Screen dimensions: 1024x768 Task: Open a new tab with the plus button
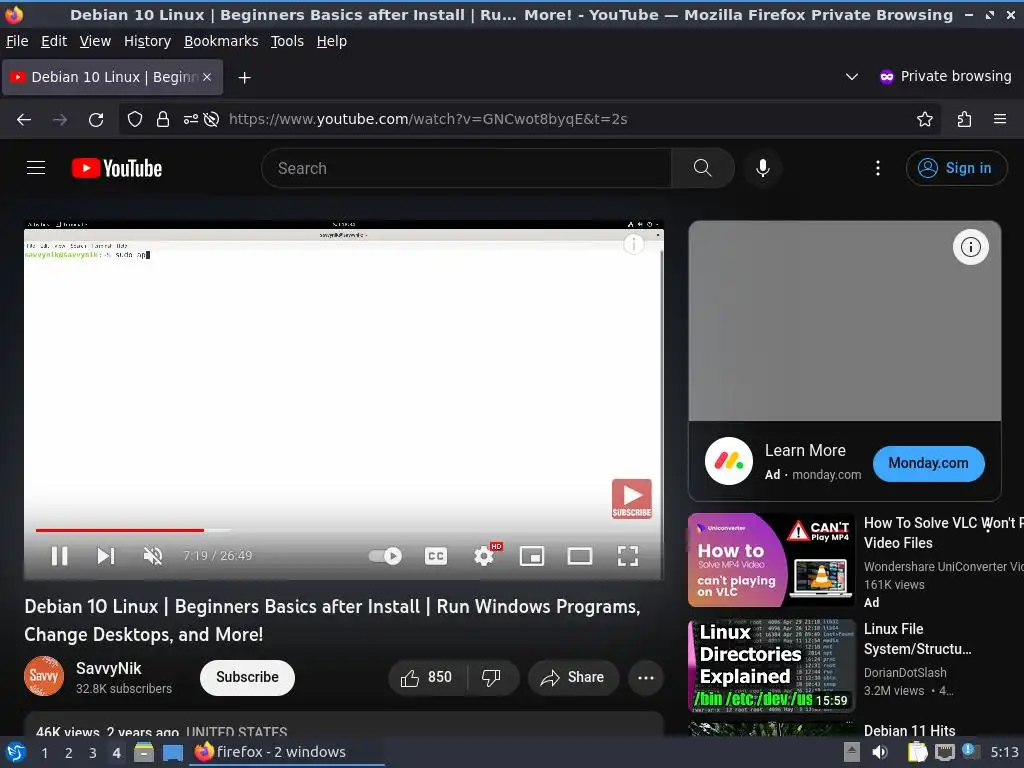click(x=244, y=78)
